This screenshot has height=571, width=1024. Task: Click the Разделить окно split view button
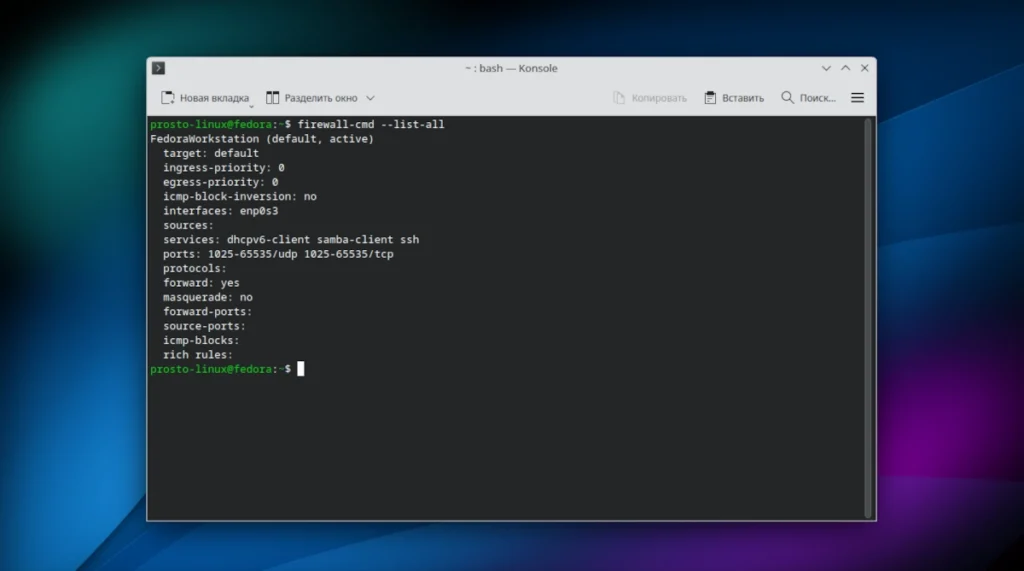pyautogui.click(x=312, y=98)
